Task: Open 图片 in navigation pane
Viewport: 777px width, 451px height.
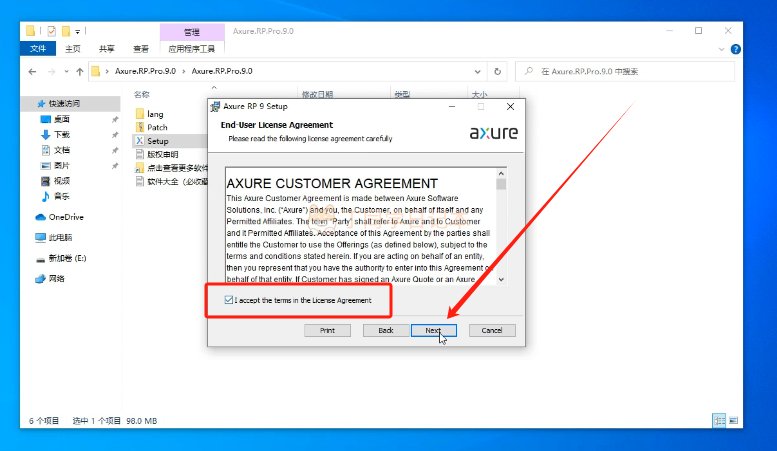Action: [x=62, y=165]
